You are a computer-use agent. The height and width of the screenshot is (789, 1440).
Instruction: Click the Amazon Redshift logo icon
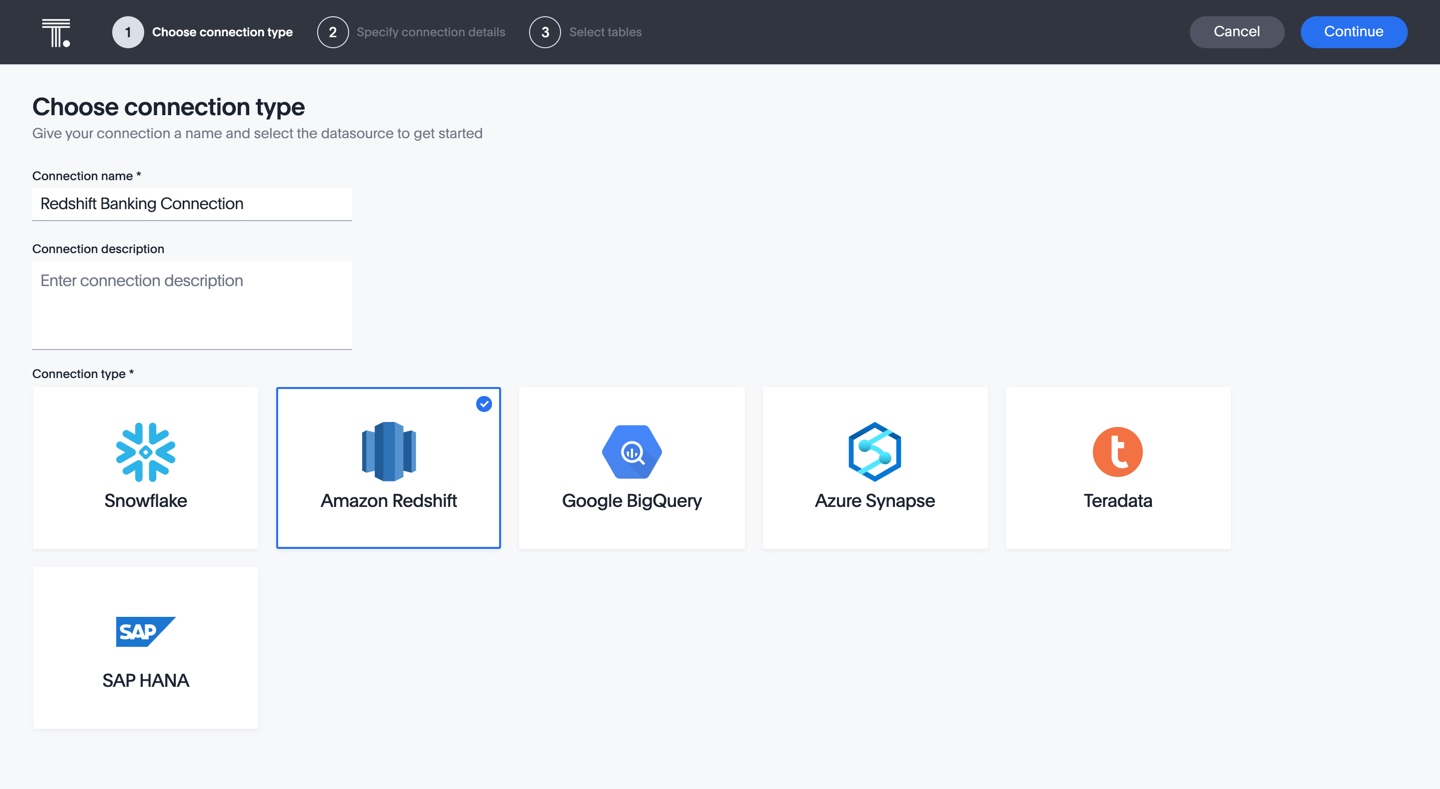pyautogui.click(x=389, y=452)
